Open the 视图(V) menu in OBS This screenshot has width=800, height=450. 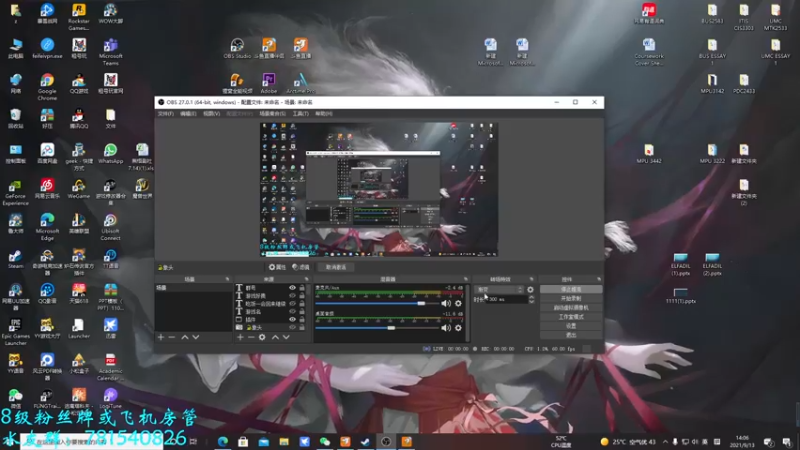[211, 113]
